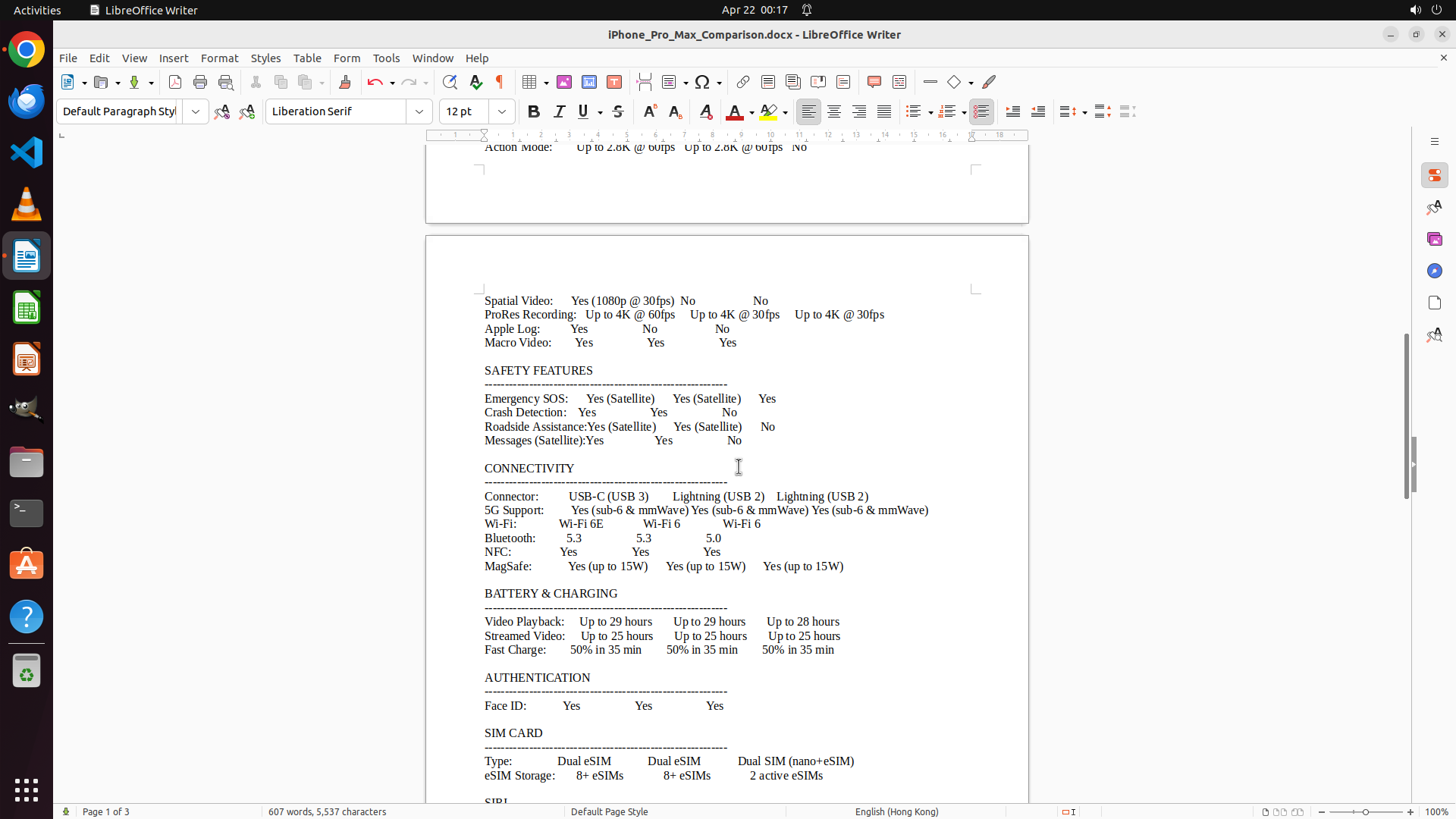Insert hyperlink via toolbar icon
Image resolution: width=1456 pixels, height=819 pixels.
pos(743,82)
